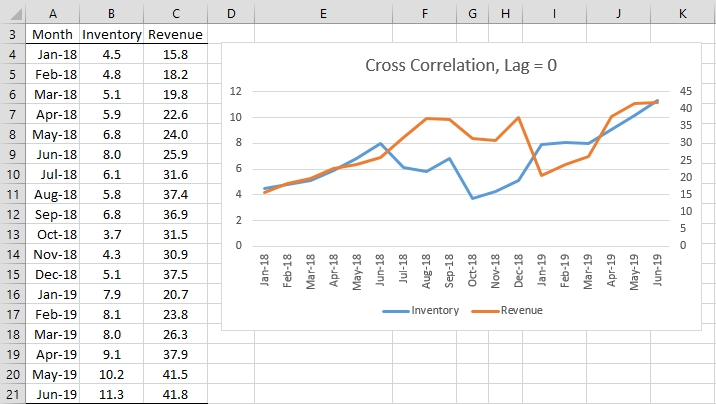Select column K header
The width and height of the screenshot is (716, 404).
tap(683, 14)
